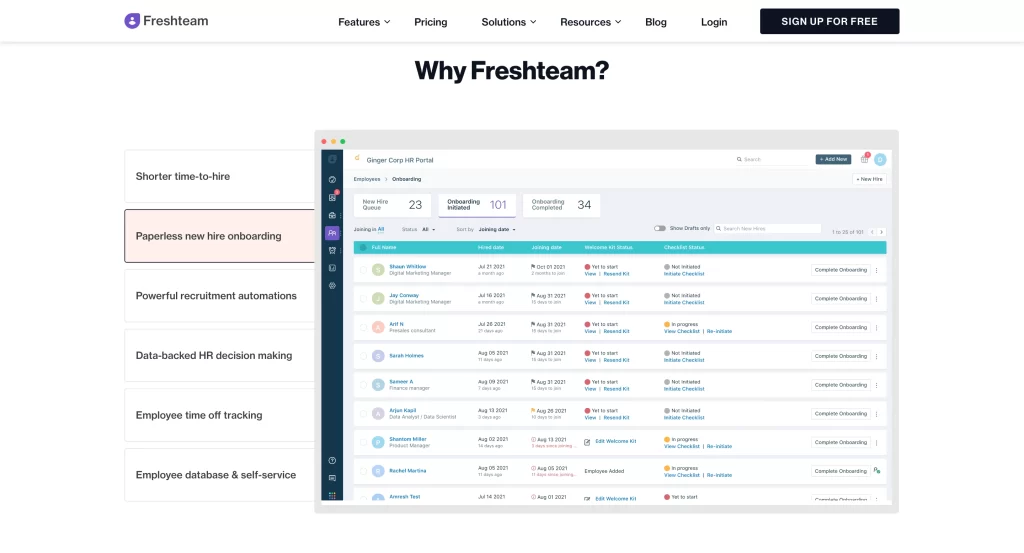The image size is (1024, 553).
Task: Click SIGN UP FOR FREE button
Action: [829, 22]
